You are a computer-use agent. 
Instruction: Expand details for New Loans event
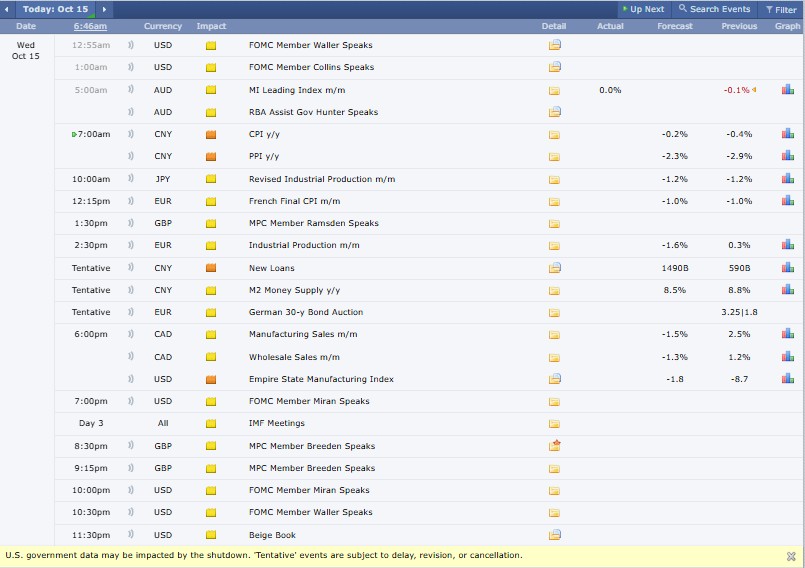click(554, 268)
